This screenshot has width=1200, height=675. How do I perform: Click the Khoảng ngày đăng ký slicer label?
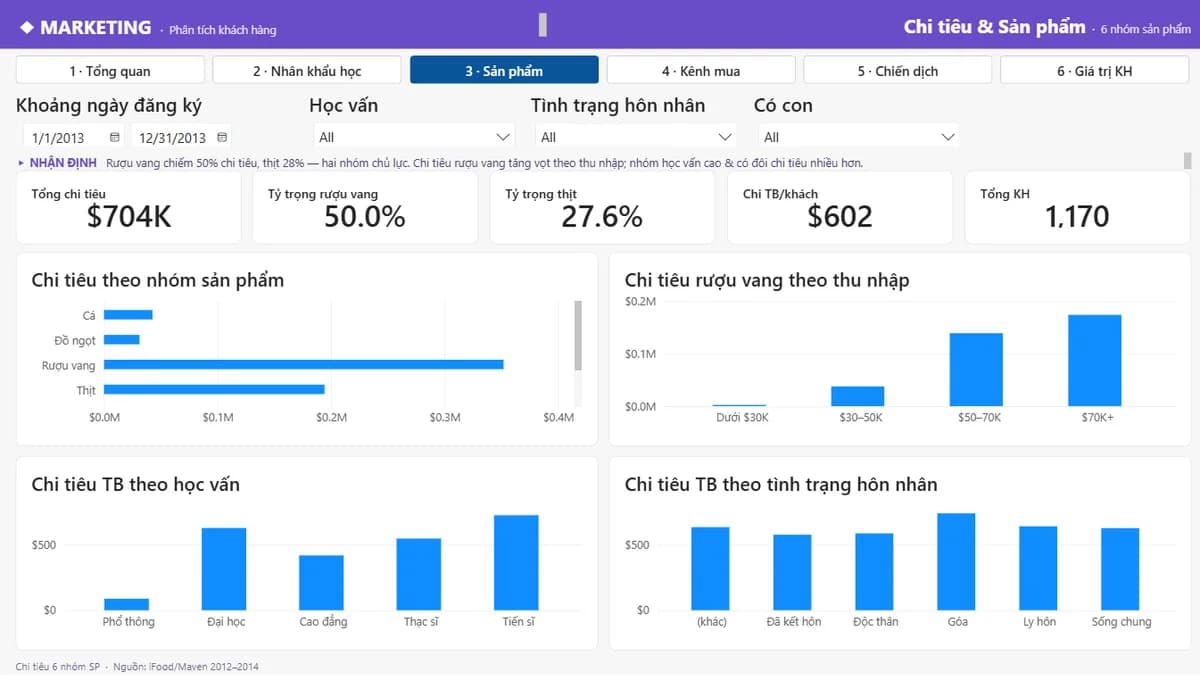[109, 105]
